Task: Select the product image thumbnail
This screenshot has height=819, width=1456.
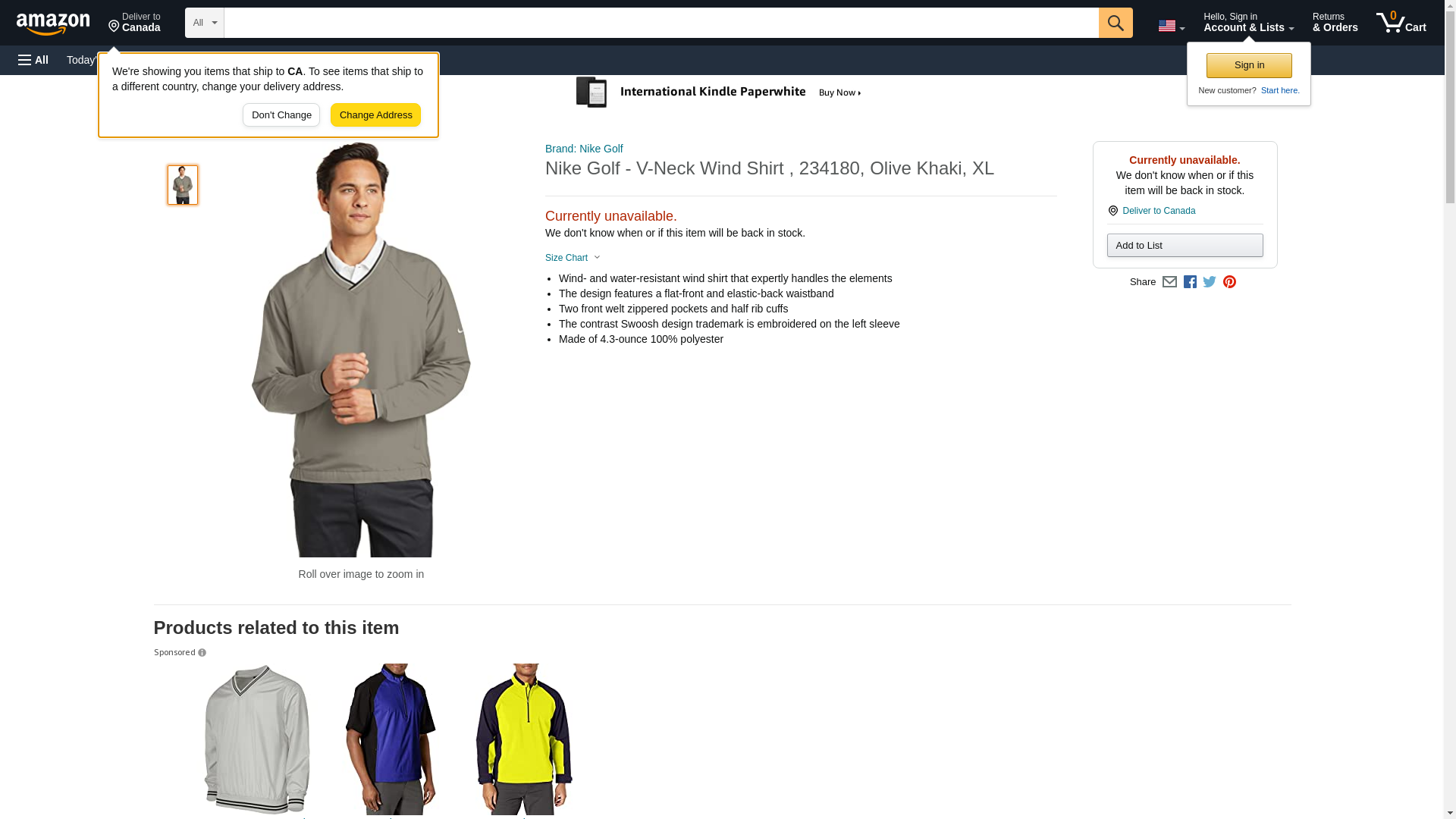Action: 183,185
